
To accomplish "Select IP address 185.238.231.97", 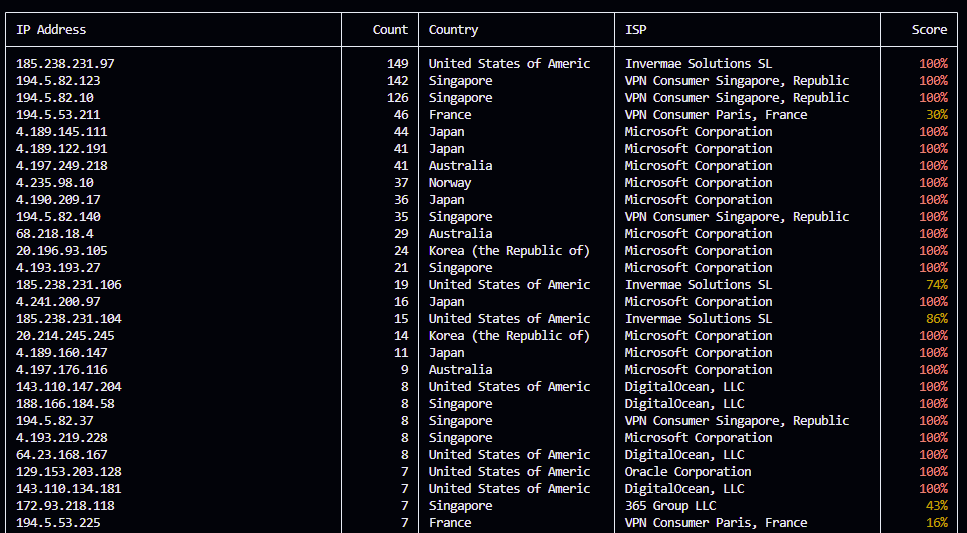I will coord(65,64).
